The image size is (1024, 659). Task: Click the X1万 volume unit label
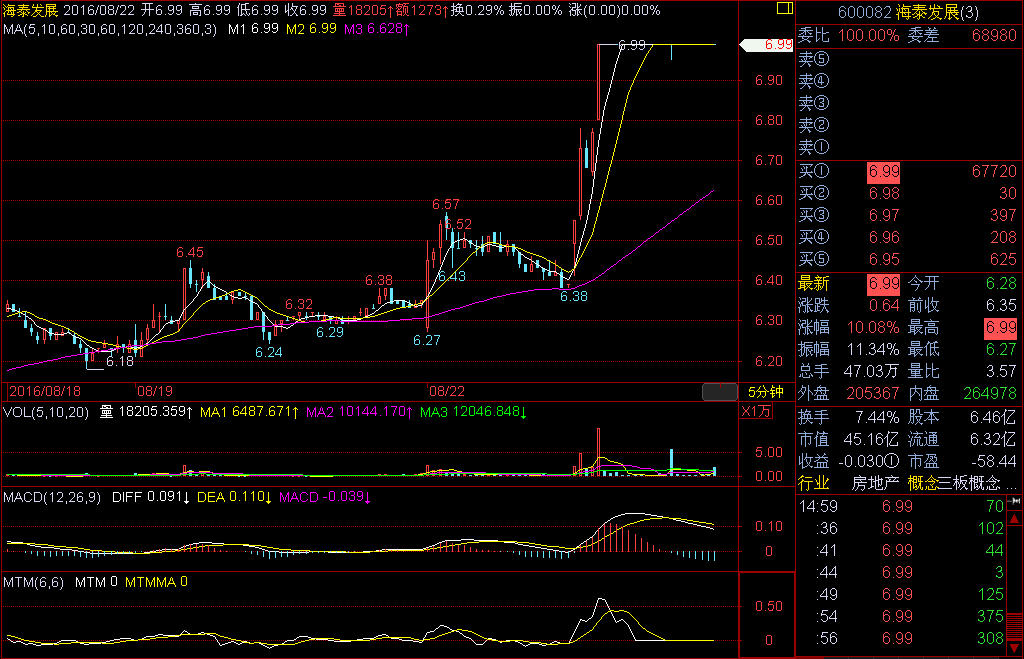pos(756,412)
